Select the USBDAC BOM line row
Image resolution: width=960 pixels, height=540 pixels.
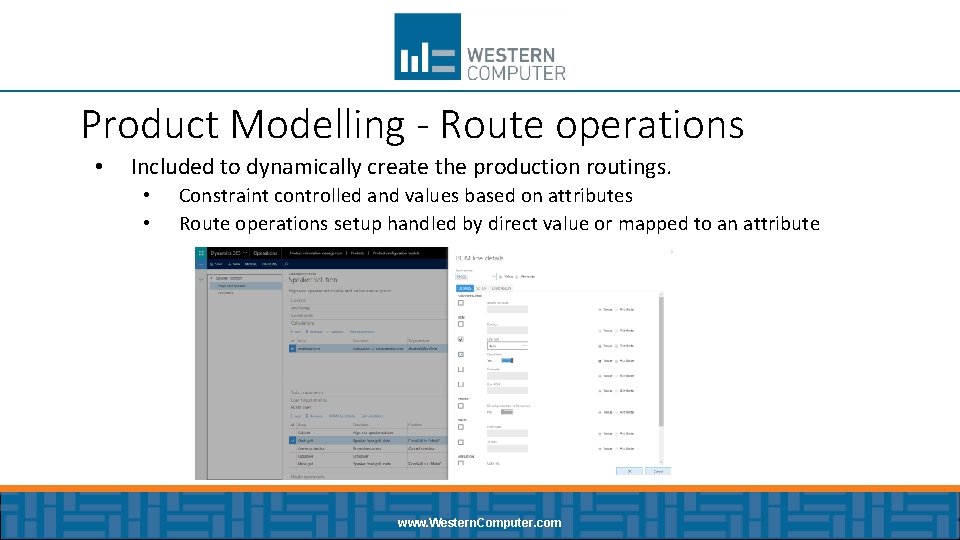pos(368,456)
